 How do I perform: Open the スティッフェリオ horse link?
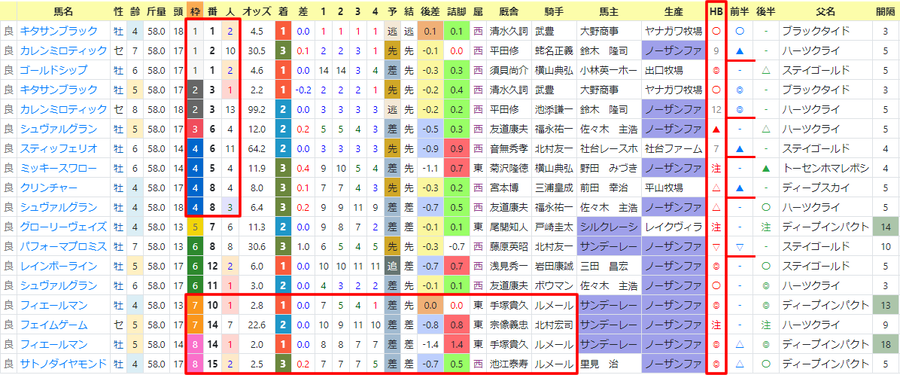coord(58,148)
